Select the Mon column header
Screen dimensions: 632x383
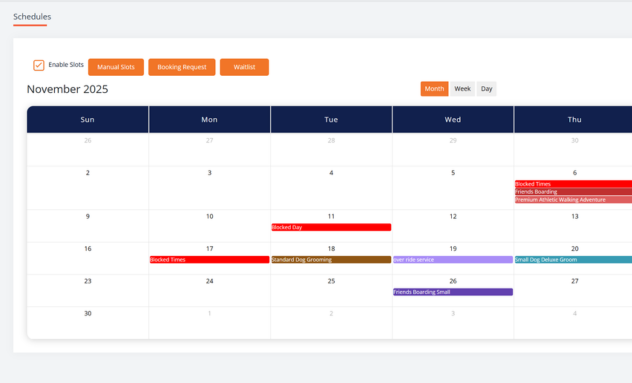pyautogui.click(x=210, y=119)
